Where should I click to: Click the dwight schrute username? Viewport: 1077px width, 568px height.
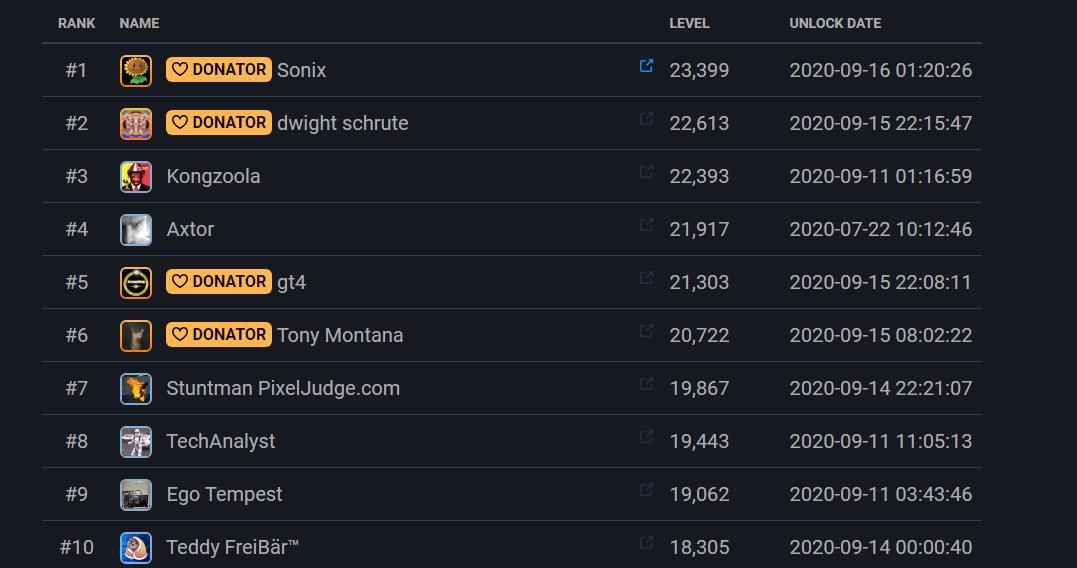tap(342, 123)
